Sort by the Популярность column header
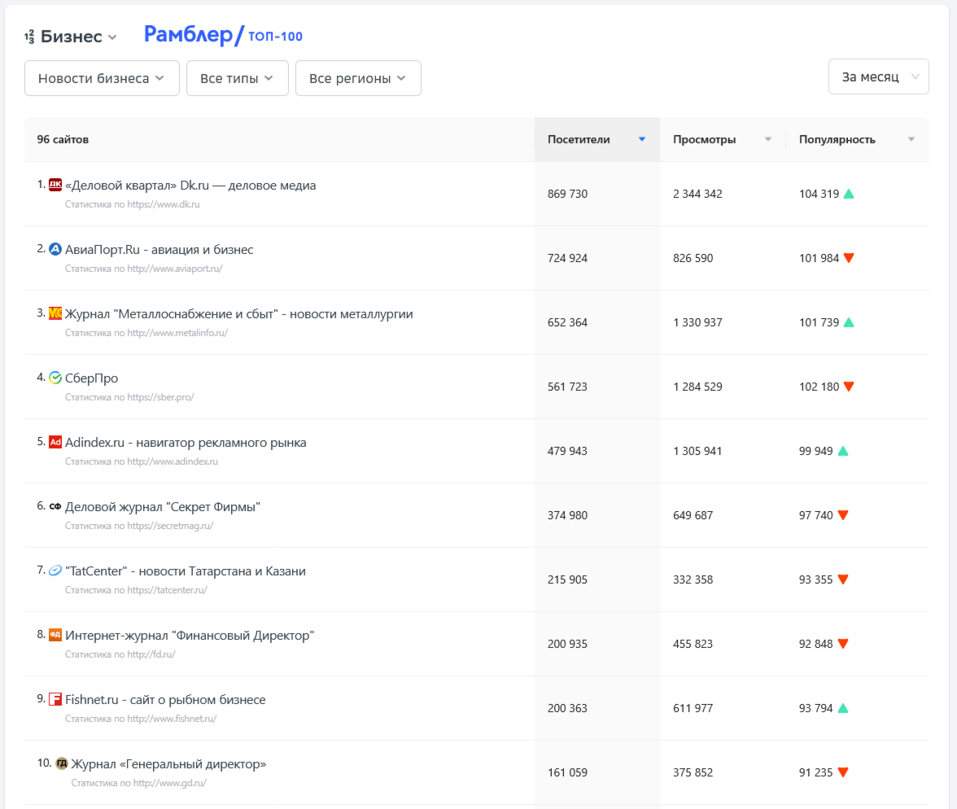The width and height of the screenshot is (957, 809). 855,140
